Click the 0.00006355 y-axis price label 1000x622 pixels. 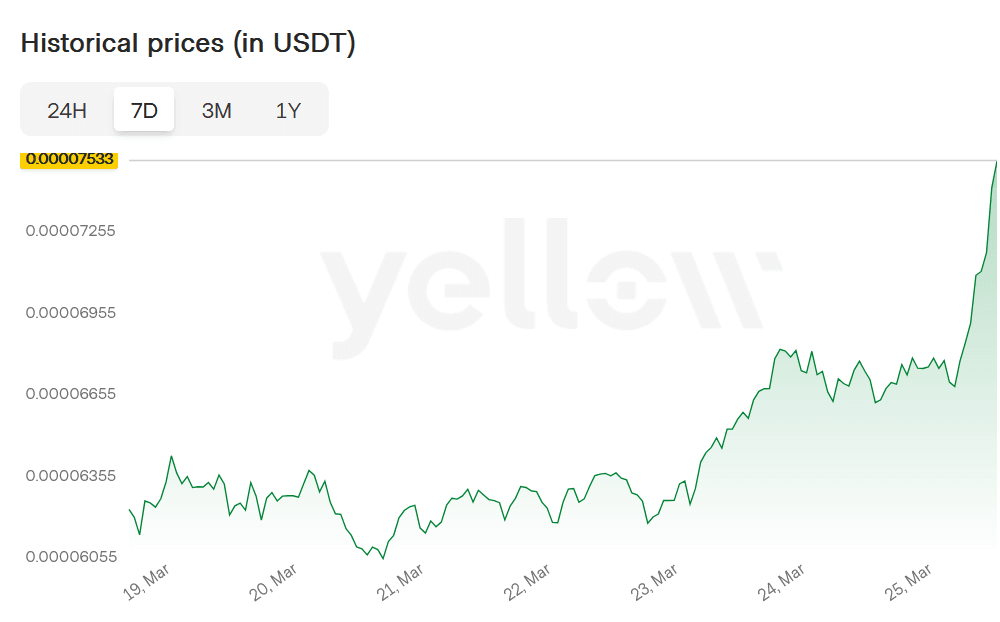[x=70, y=475]
